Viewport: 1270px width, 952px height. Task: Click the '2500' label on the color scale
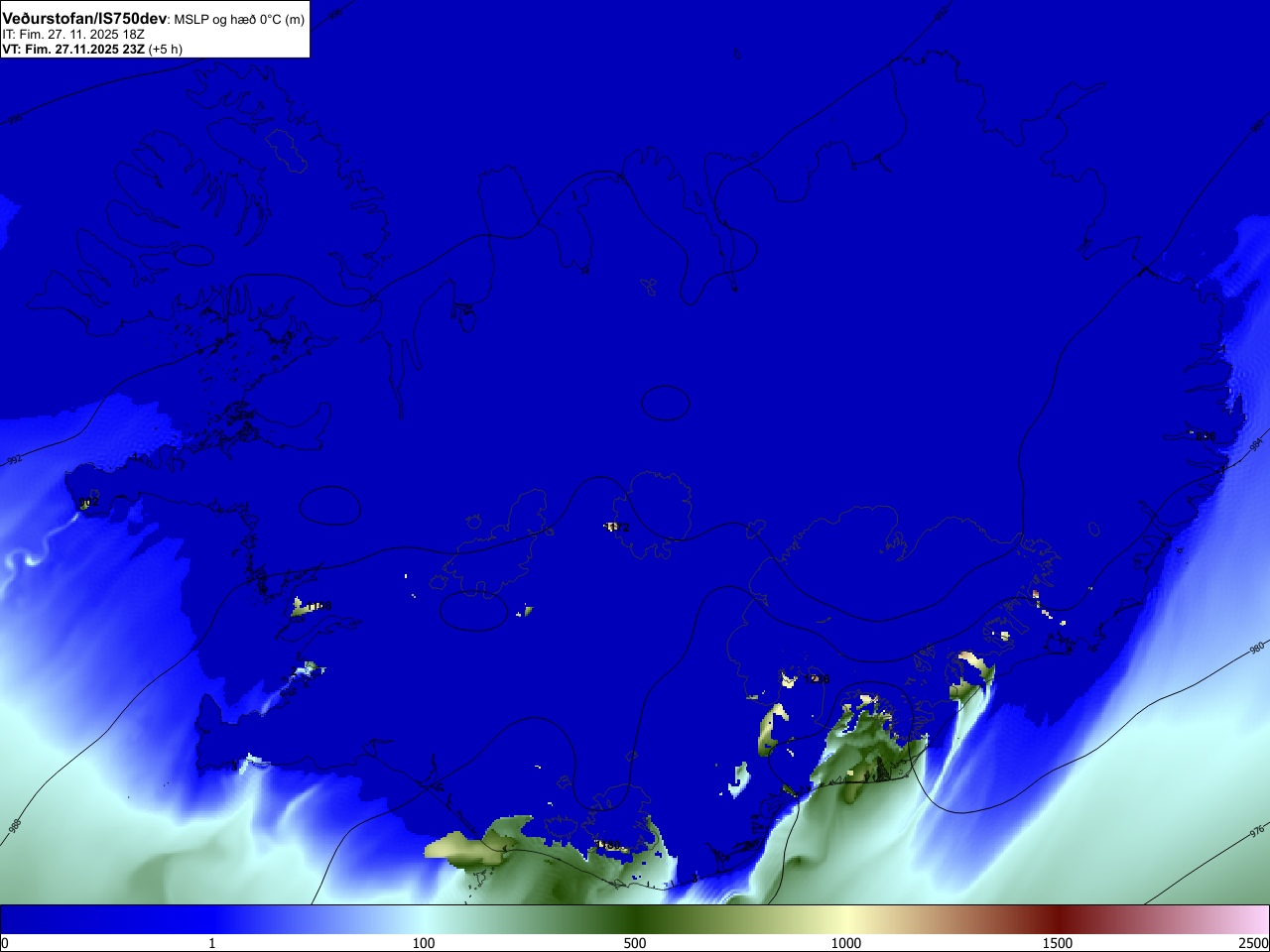pos(1254,943)
